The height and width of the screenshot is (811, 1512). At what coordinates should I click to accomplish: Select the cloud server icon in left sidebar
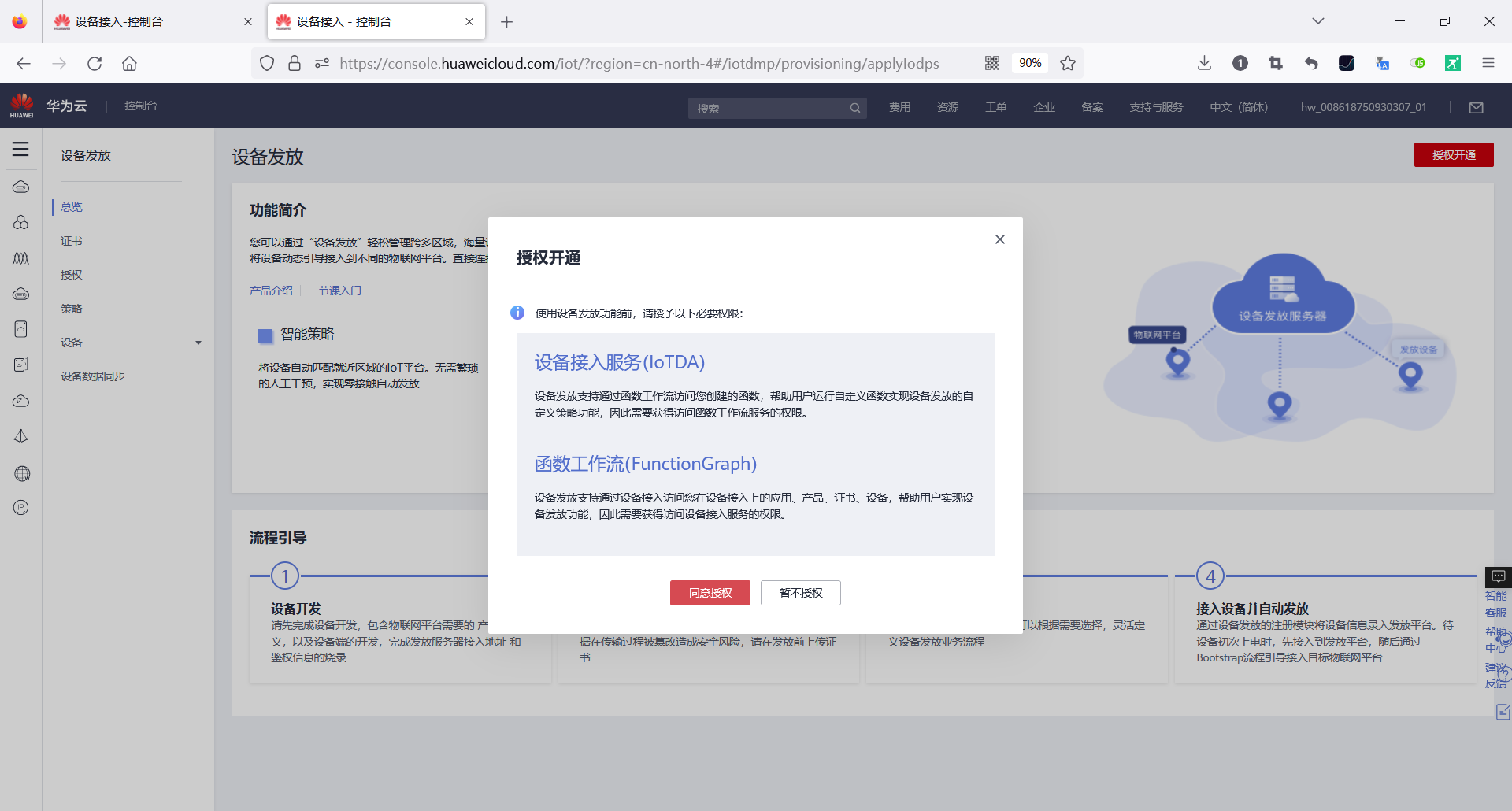pyautogui.click(x=20, y=187)
